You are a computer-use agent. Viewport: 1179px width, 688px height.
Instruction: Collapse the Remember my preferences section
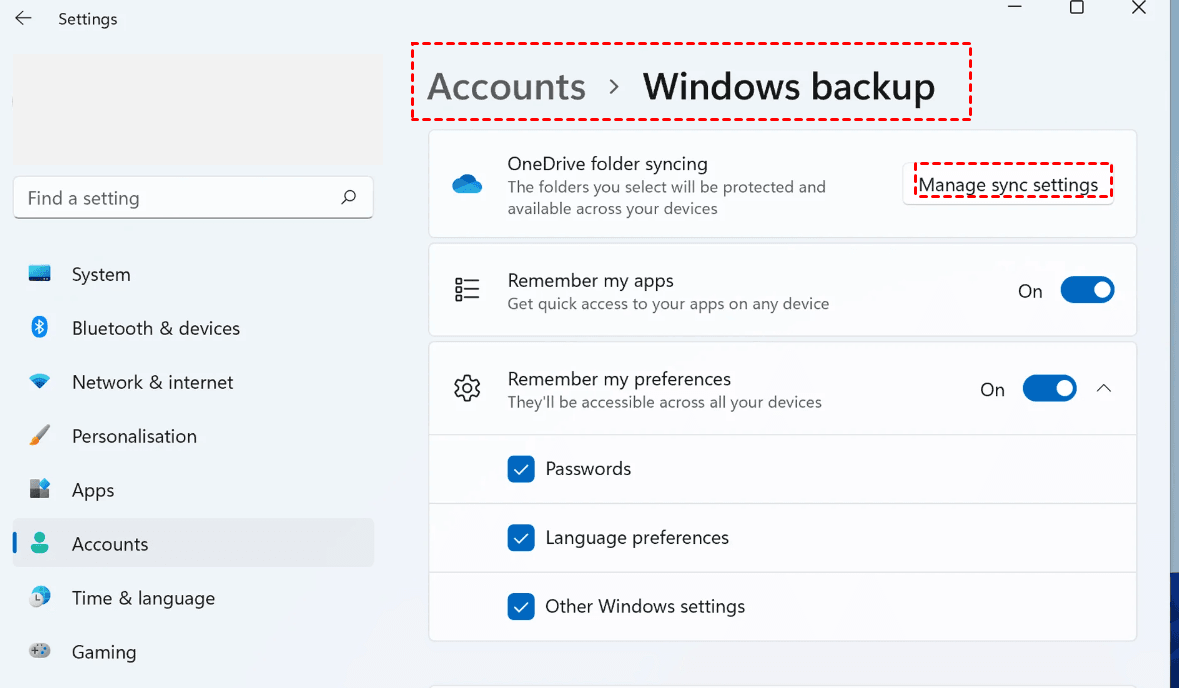point(1104,388)
